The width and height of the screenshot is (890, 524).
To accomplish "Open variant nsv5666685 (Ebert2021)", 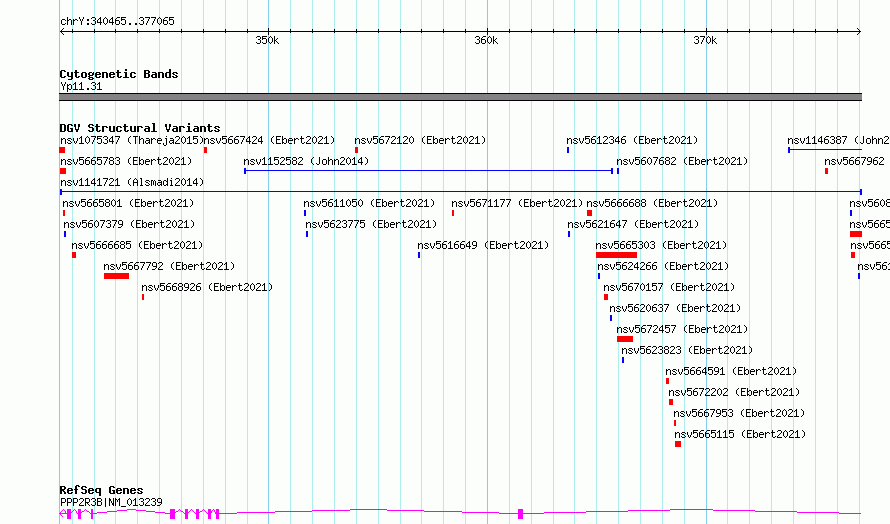I will [x=137, y=245].
